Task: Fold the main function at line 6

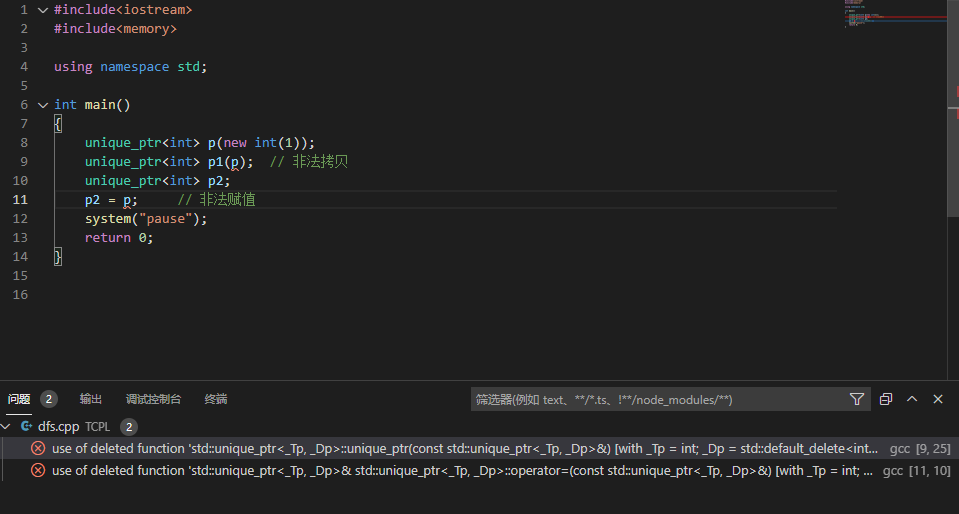Action: 43,105
